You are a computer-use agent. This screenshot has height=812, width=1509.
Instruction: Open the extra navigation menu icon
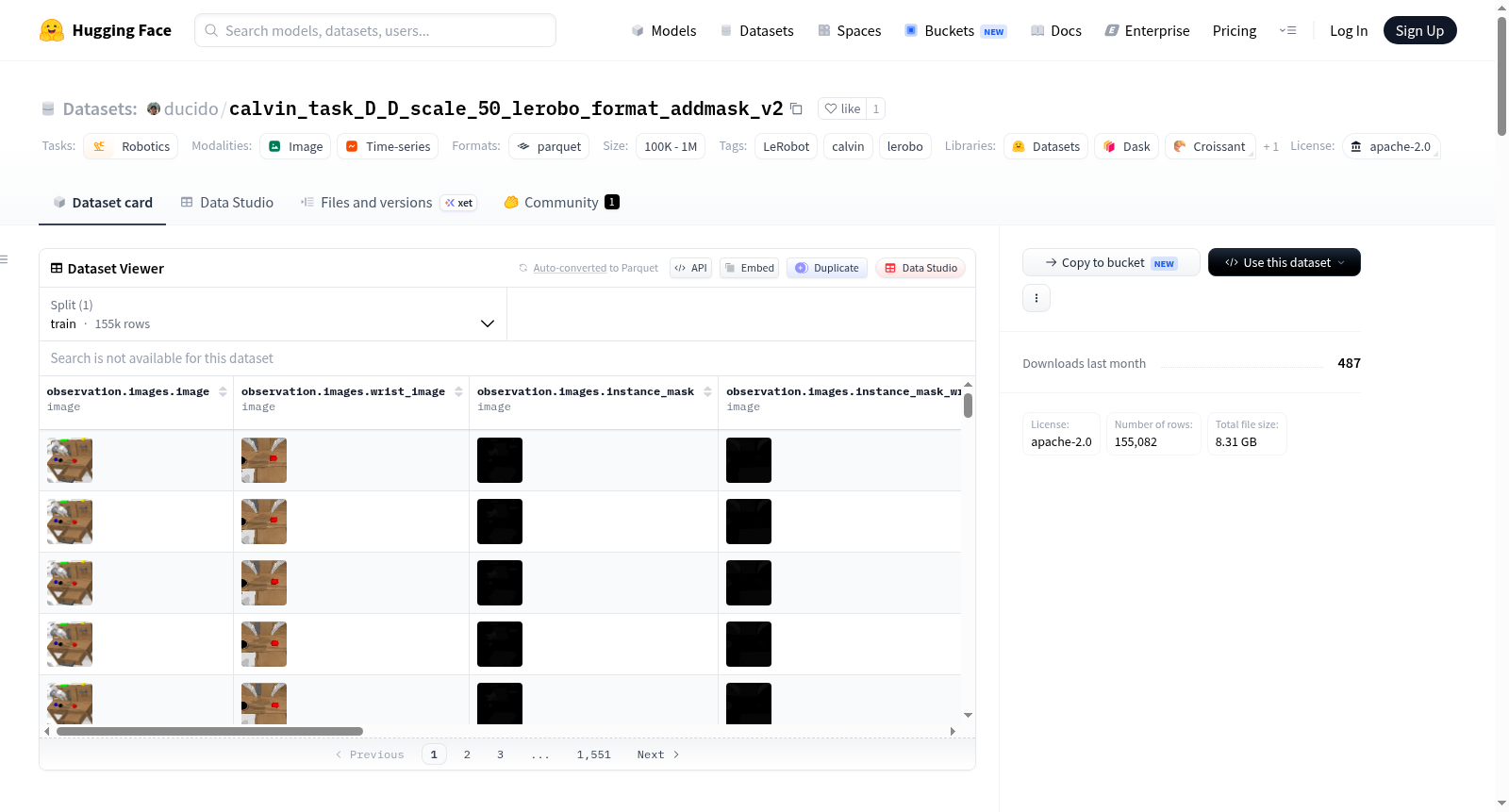click(x=1287, y=30)
